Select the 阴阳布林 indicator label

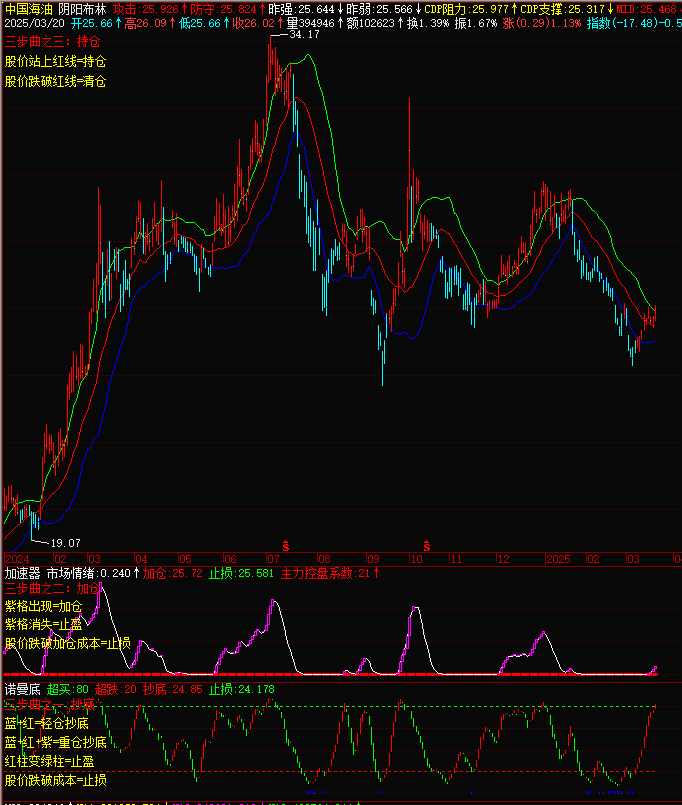point(82,9)
